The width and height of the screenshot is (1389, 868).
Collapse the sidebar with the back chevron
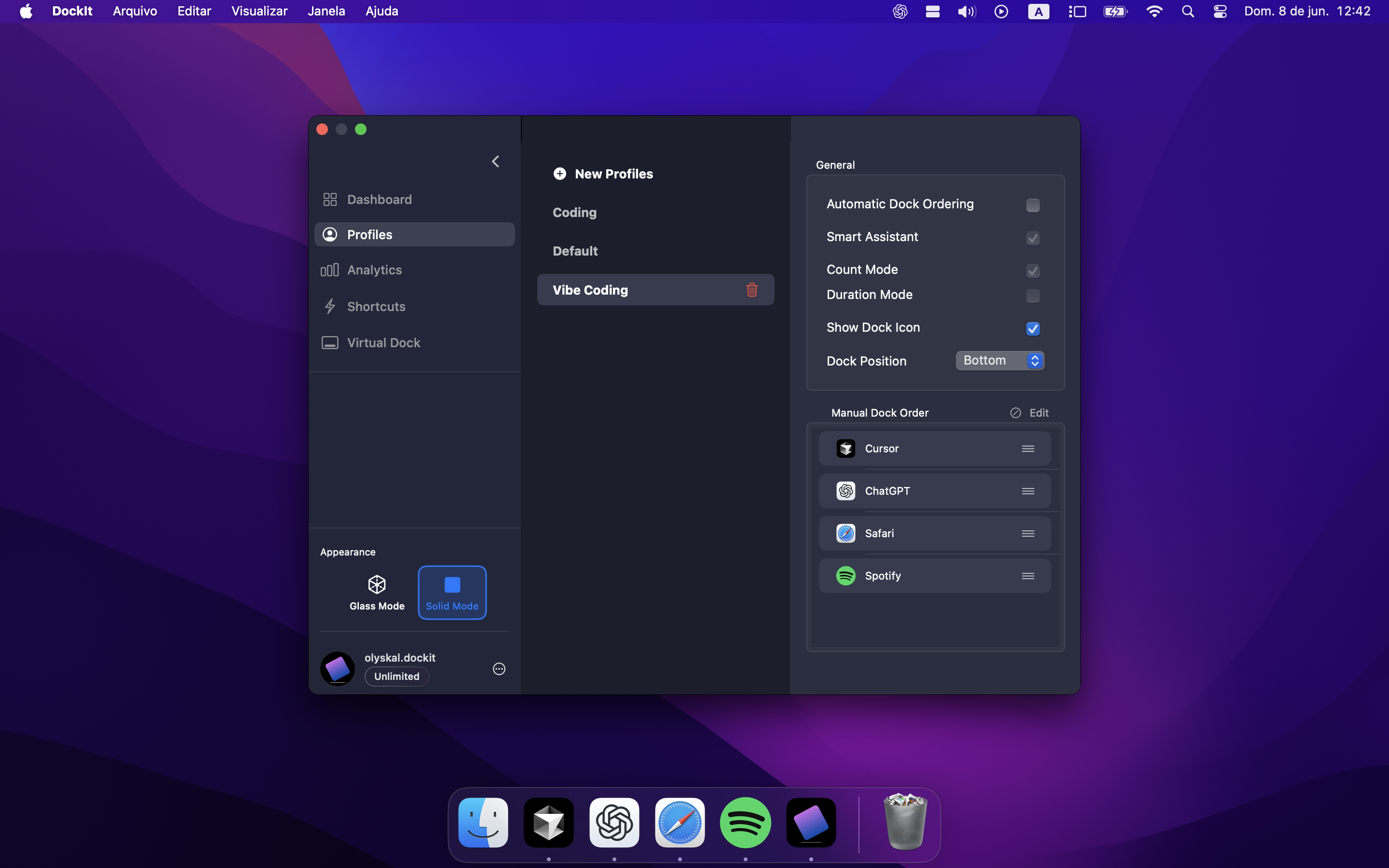(495, 162)
